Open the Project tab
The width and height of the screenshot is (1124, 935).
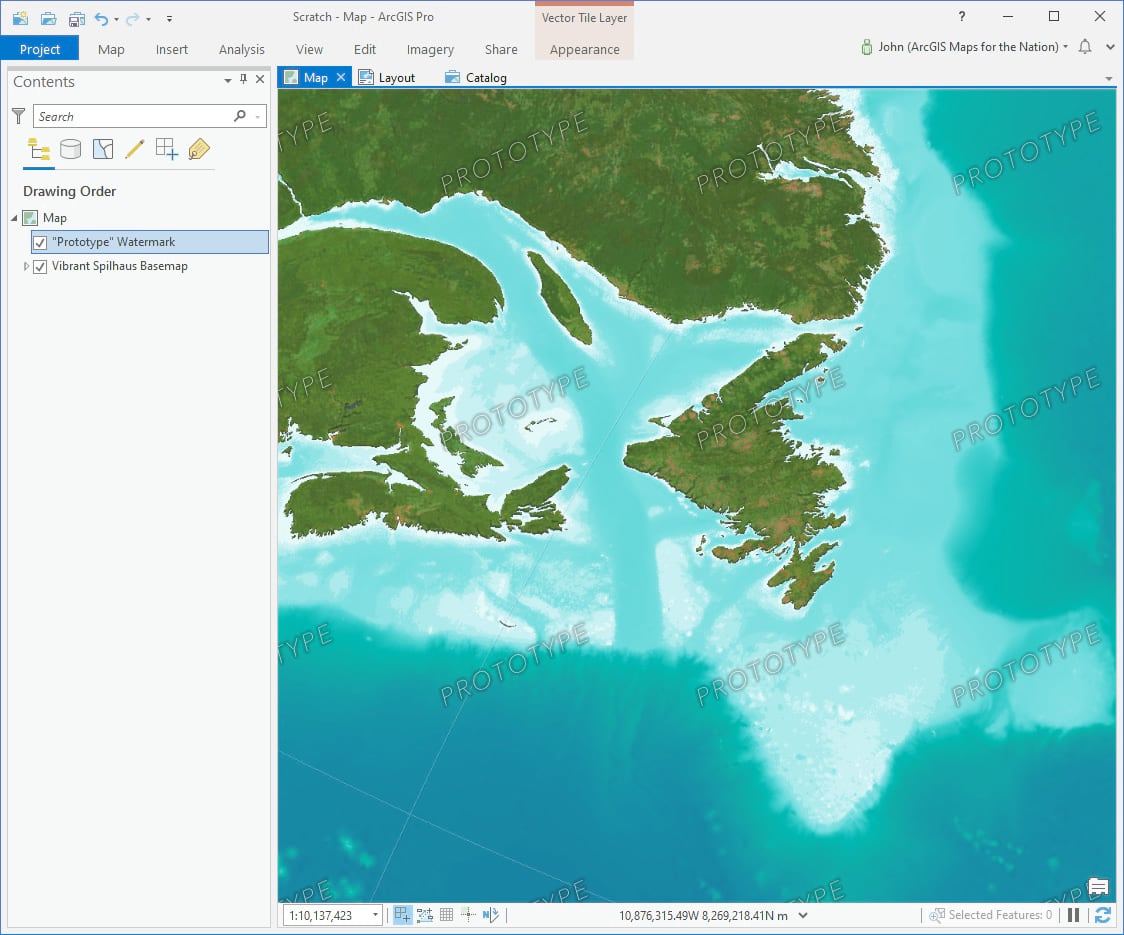39,49
